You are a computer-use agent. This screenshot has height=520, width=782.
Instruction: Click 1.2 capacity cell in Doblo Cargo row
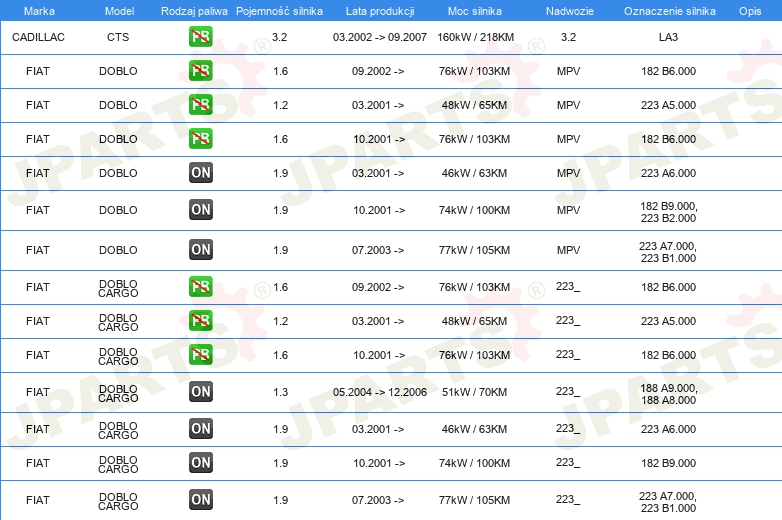click(280, 321)
